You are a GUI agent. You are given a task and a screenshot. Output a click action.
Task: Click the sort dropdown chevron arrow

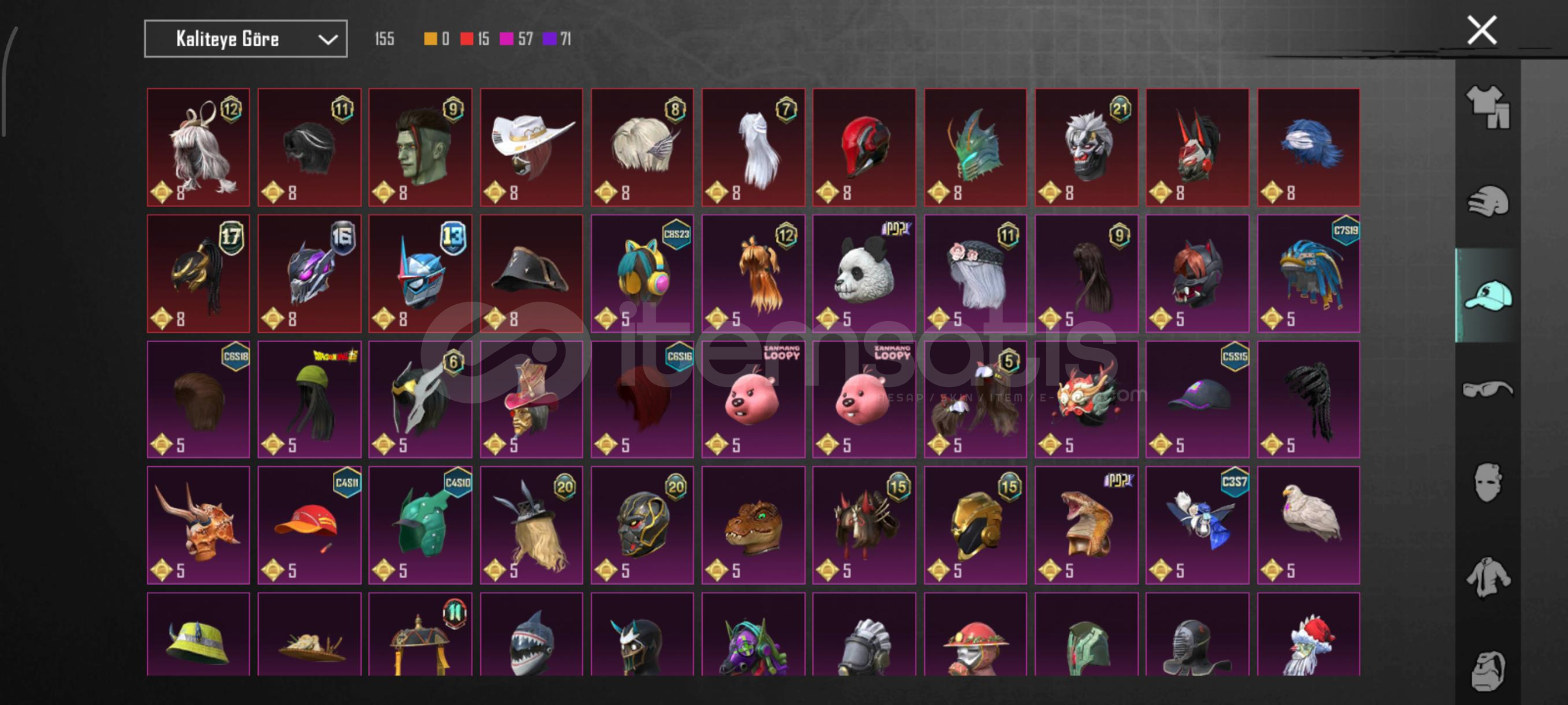click(x=328, y=40)
